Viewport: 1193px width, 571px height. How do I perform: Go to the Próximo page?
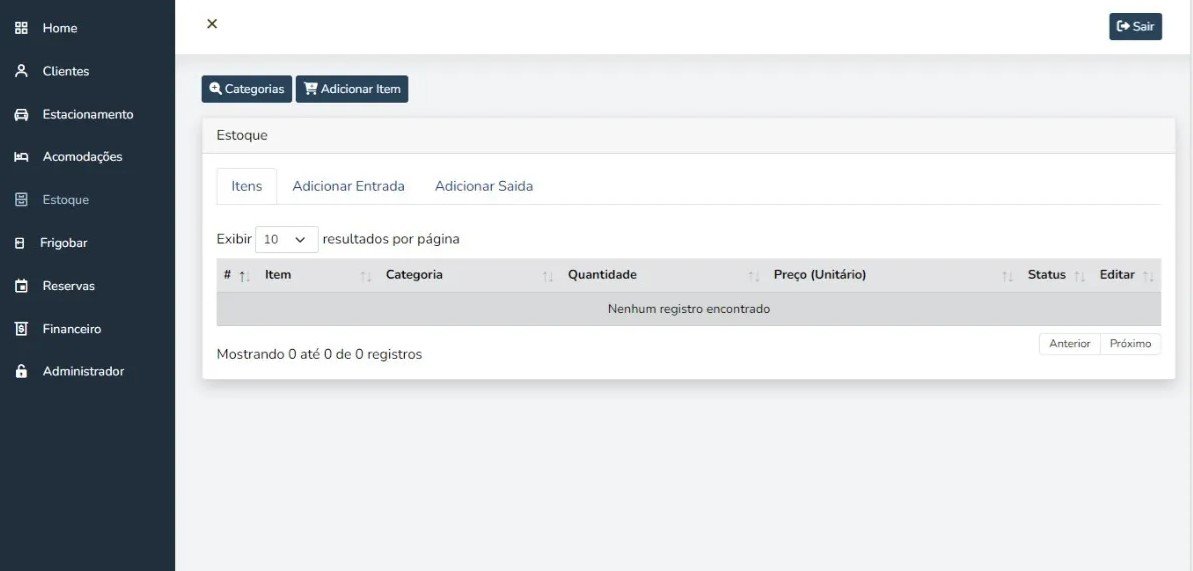tap(1130, 344)
